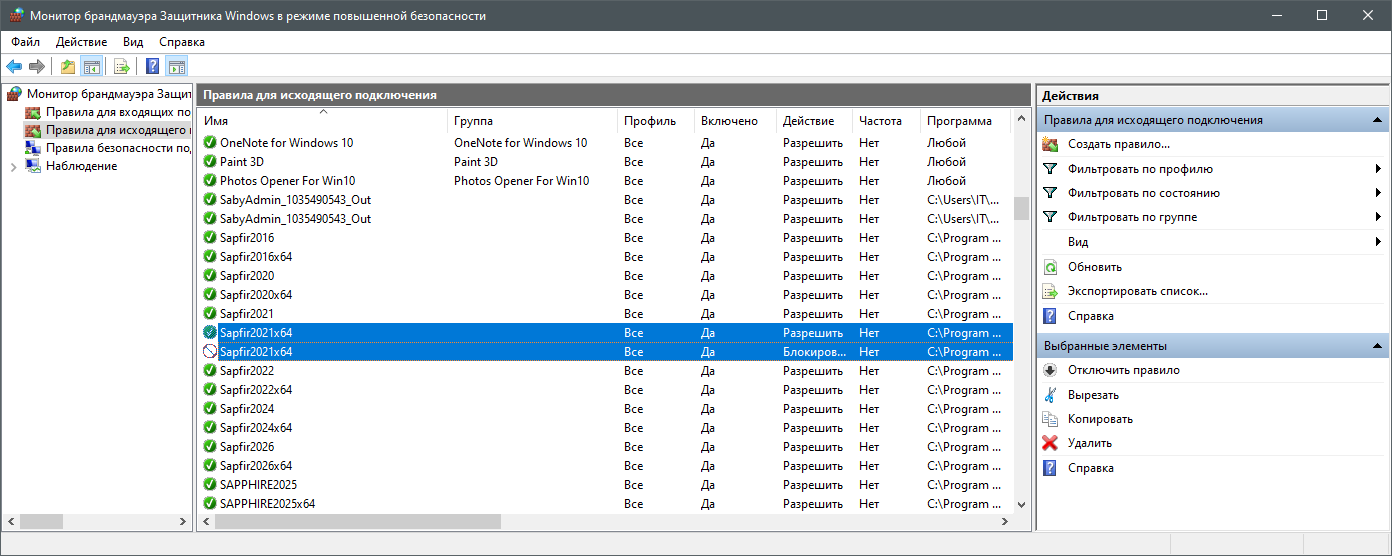Sort by the Имя column header
This screenshot has width=1392, height=556.
(322, 121)
